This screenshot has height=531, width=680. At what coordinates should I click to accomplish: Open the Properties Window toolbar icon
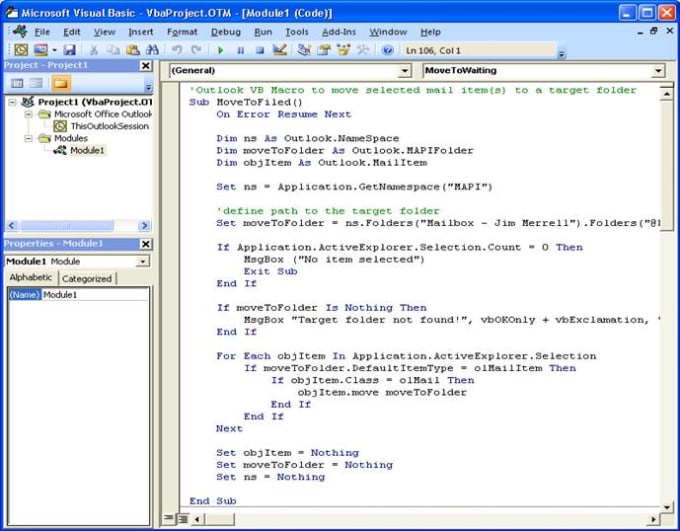pos(324,50)
